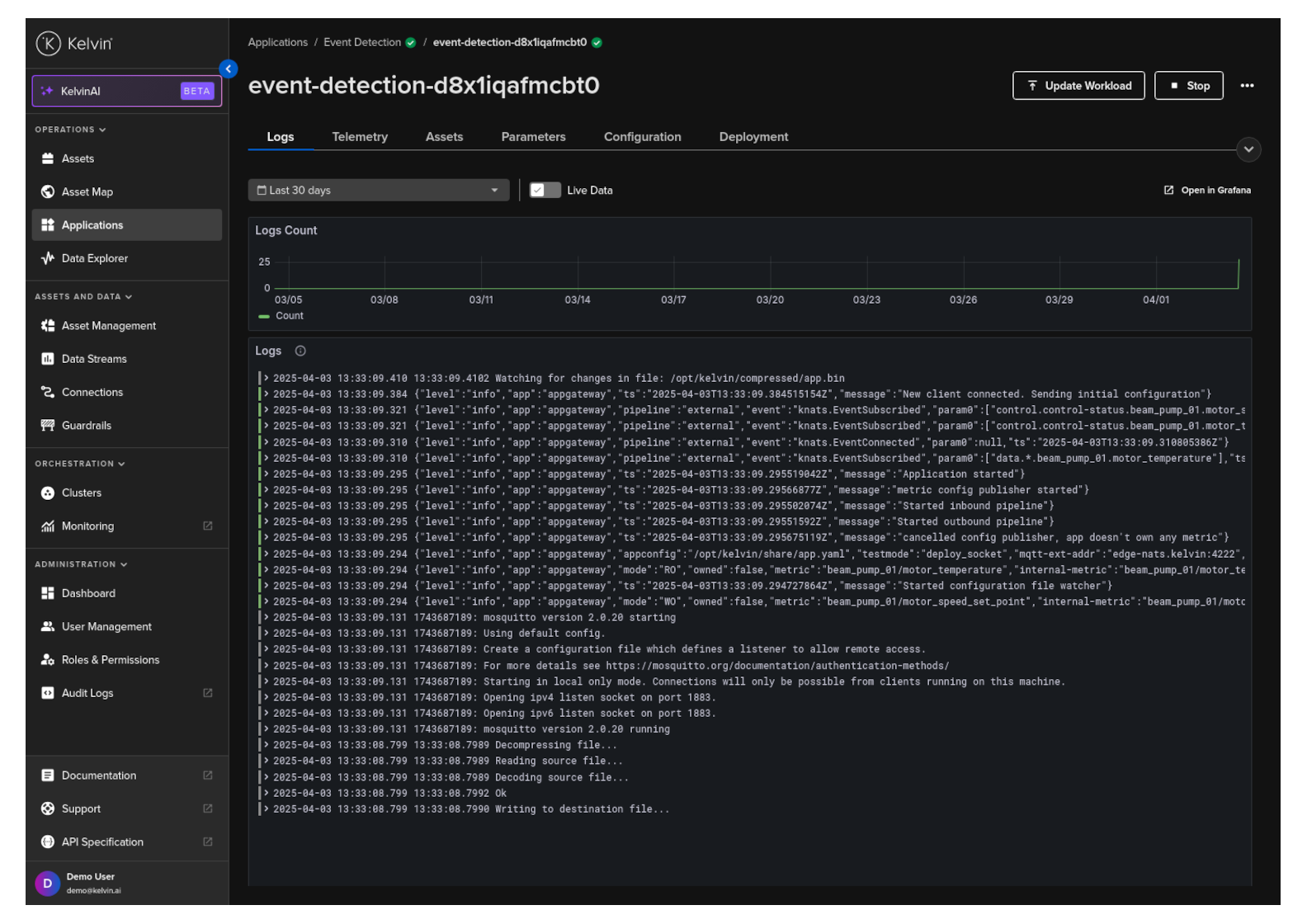
Task: Click Open in Grafana link
Action: [1207, 191]
